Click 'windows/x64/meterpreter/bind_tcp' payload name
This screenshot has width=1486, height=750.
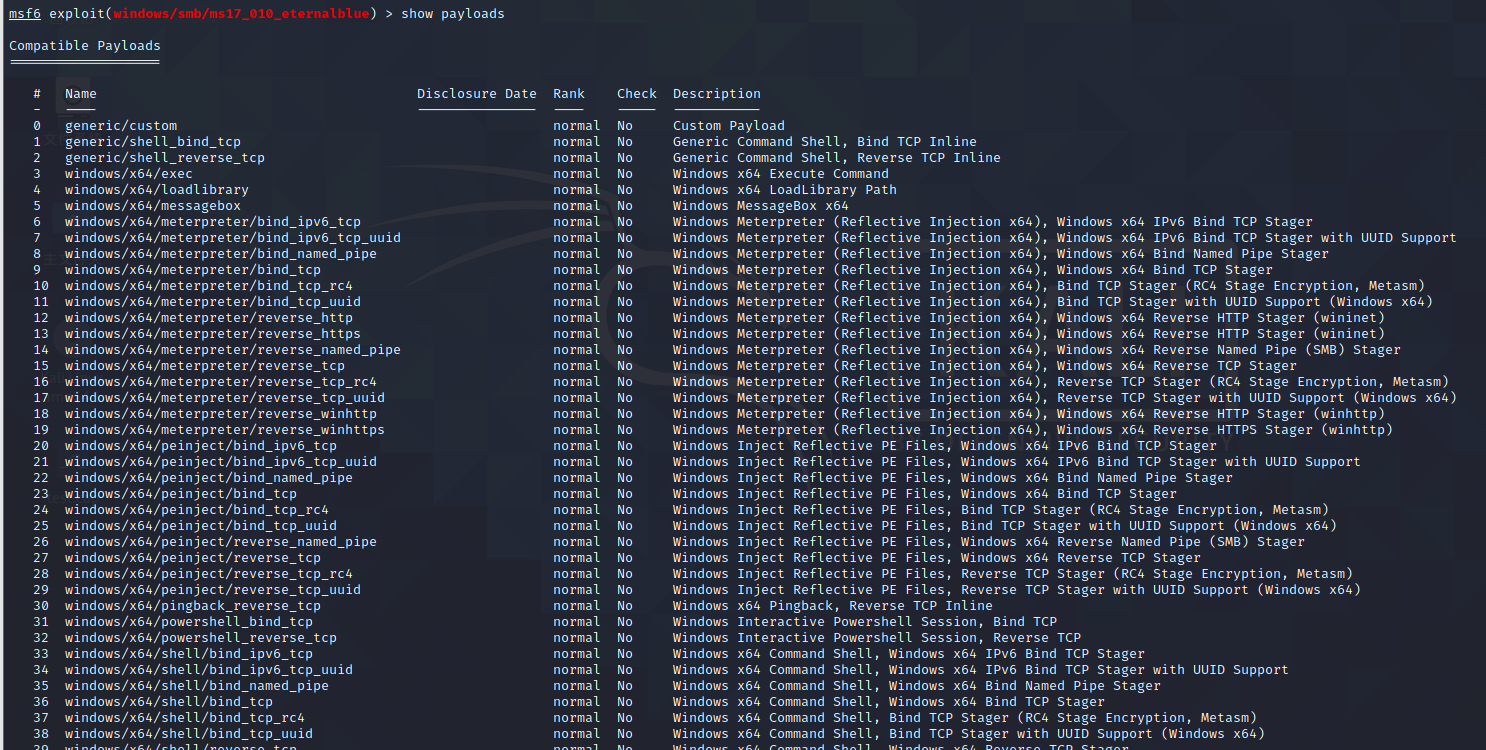[193, 270]
